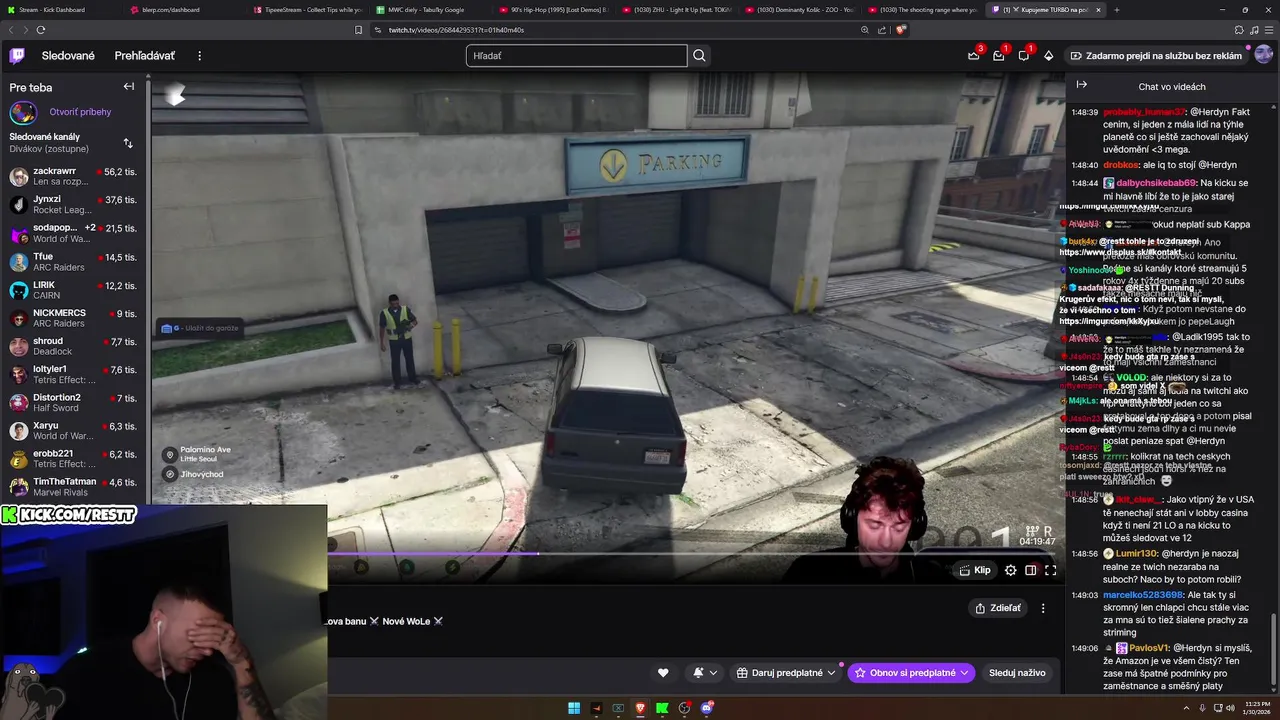Open Sledované in Twitch navigation
1280x720 pixels.
pos(68,56)
